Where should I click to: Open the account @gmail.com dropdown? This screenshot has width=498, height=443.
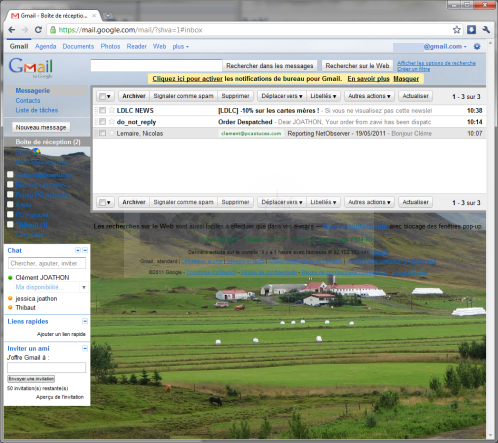tap(445, 46)
